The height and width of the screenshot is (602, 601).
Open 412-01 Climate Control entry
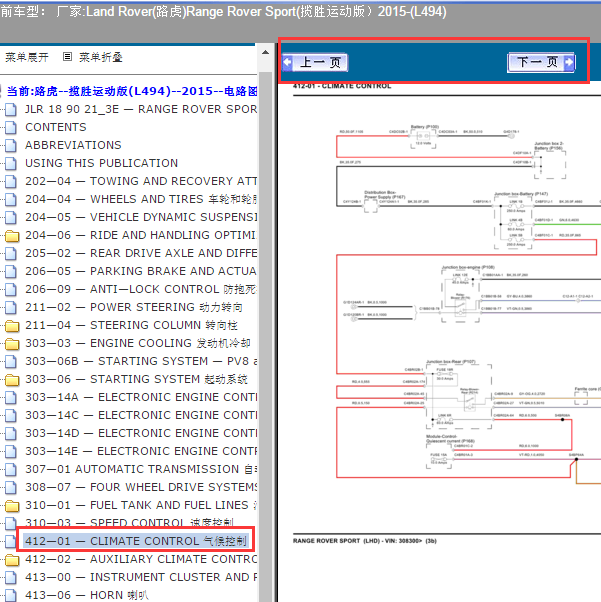(x=136, y=541)
